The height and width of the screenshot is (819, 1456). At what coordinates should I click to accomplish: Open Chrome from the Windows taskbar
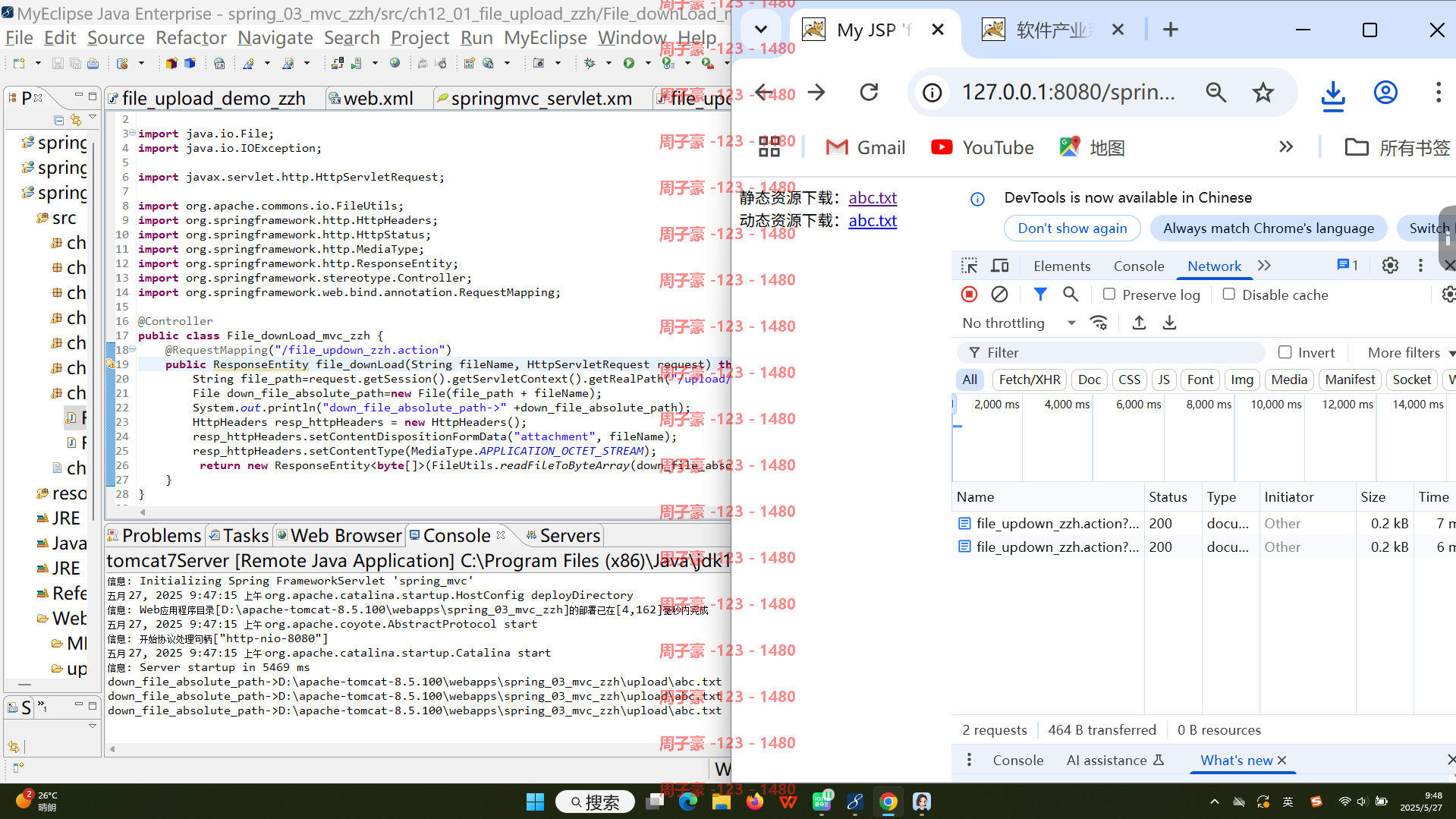click(888, 802)
